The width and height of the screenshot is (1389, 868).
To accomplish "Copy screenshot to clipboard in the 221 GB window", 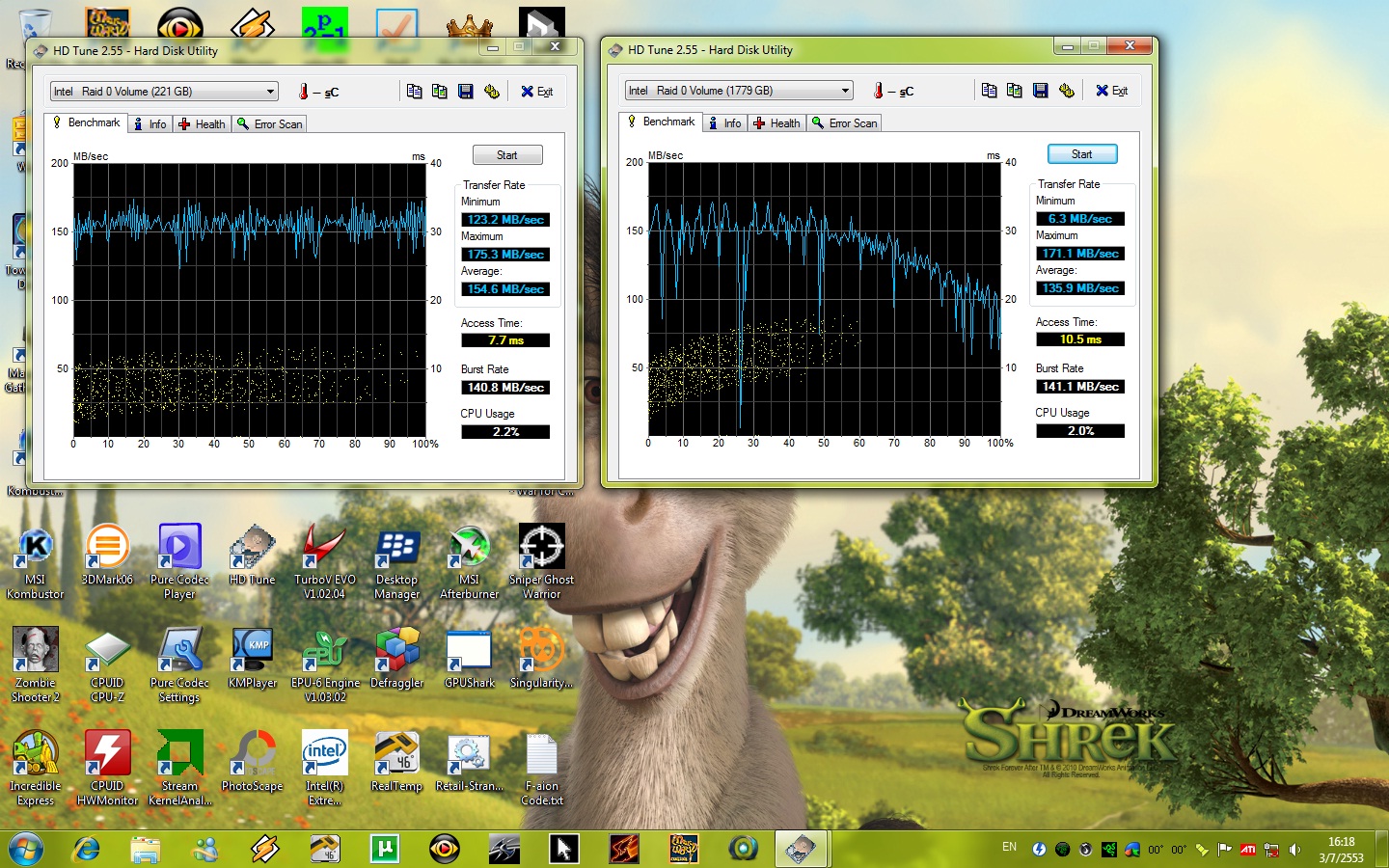I will coord(440,92).
